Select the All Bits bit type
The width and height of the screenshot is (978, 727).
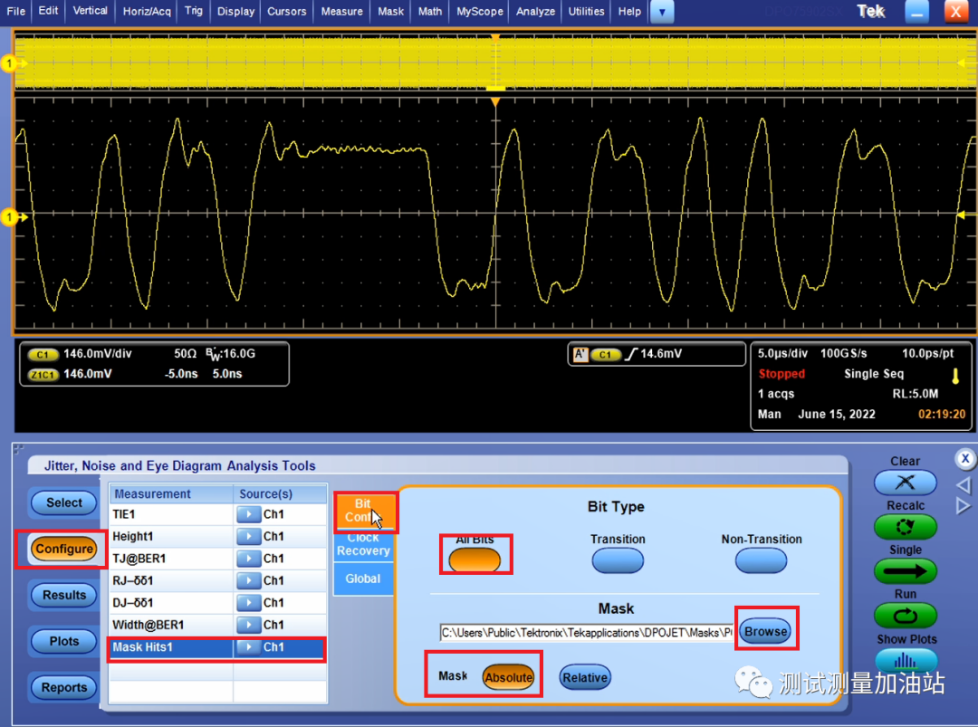pyautogui.click(x=475, y=561)
